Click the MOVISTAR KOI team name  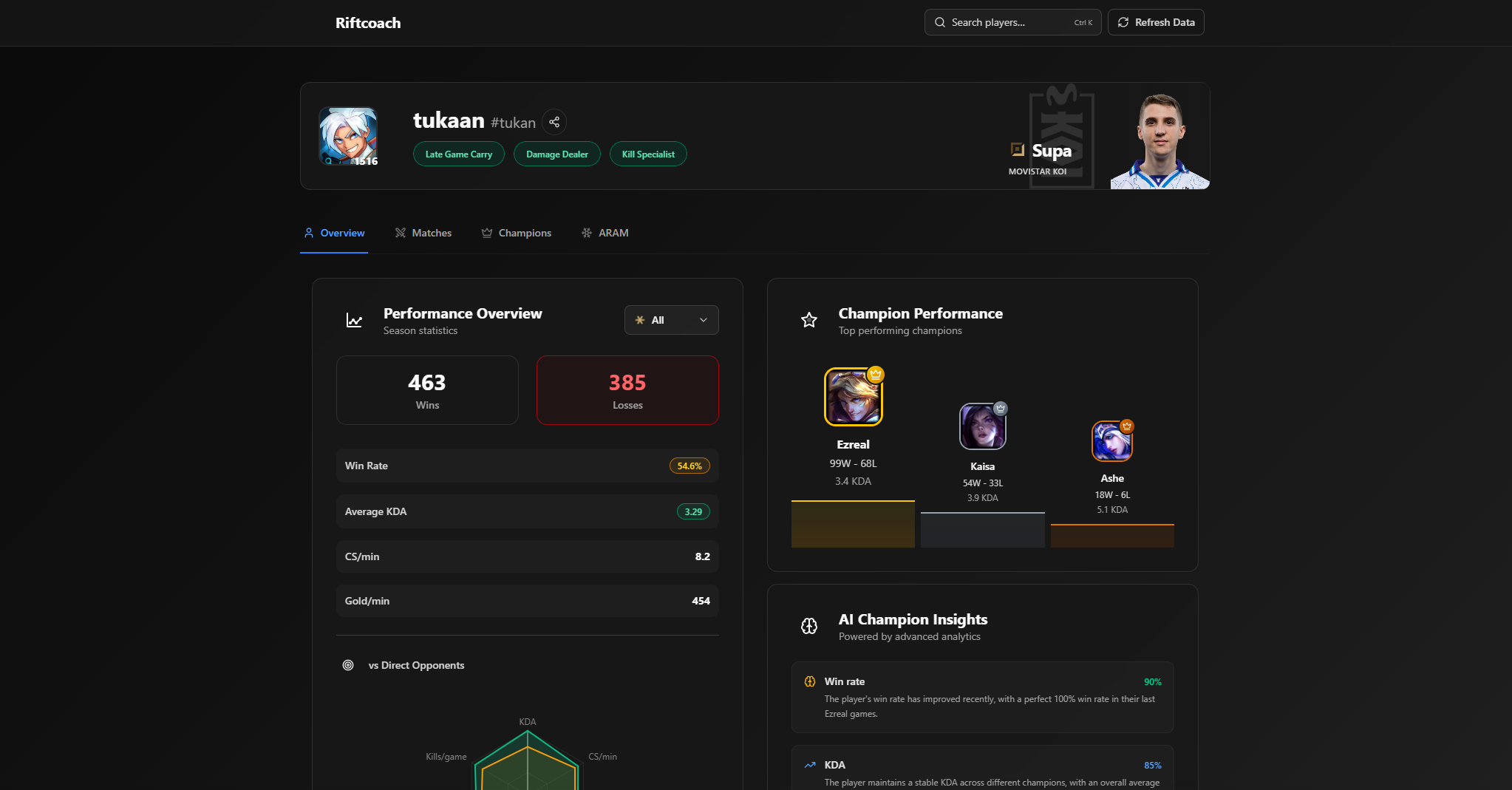tap(1038, 171)
